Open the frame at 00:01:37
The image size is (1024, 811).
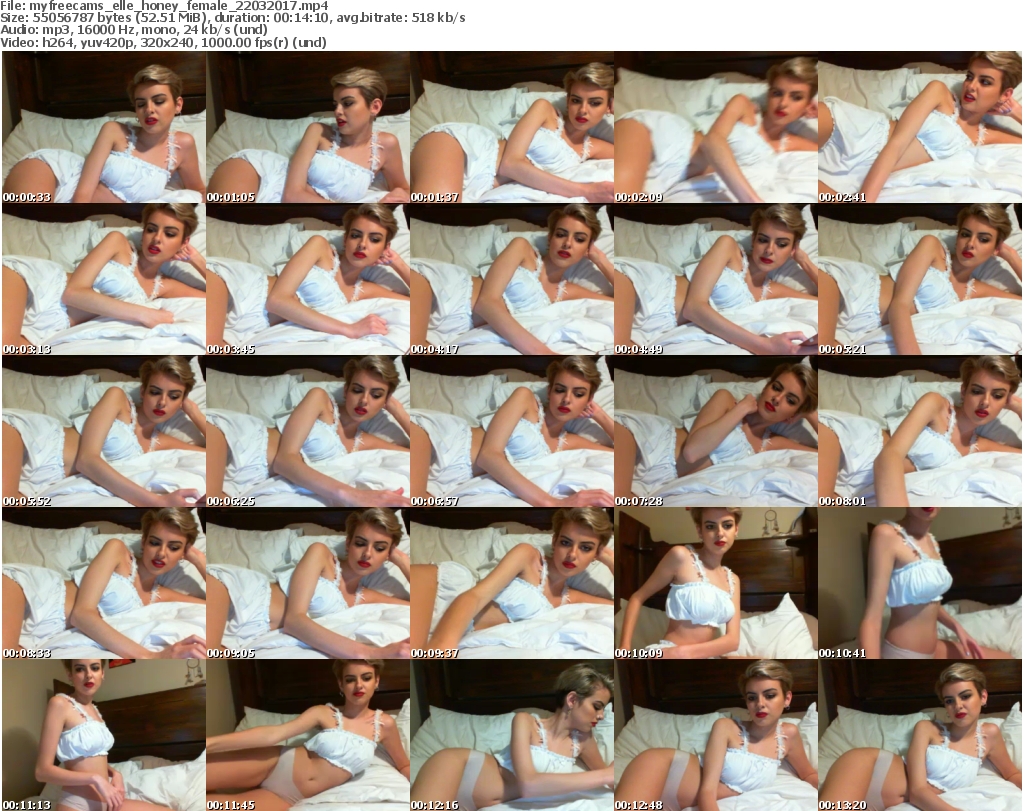pyautogui.click(x=512, y=127)
